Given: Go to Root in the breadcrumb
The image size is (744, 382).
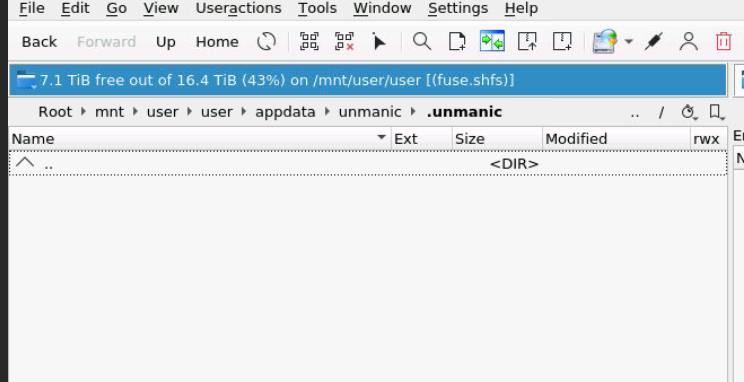Looking at the screenshot, I should pyautogui.click(x=55, y=112).
